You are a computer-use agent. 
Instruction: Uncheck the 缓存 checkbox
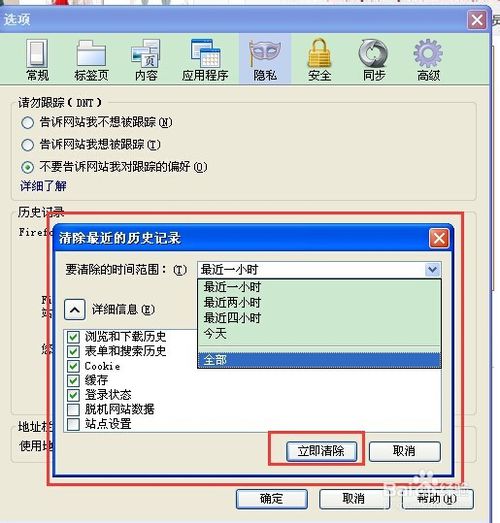73,381
